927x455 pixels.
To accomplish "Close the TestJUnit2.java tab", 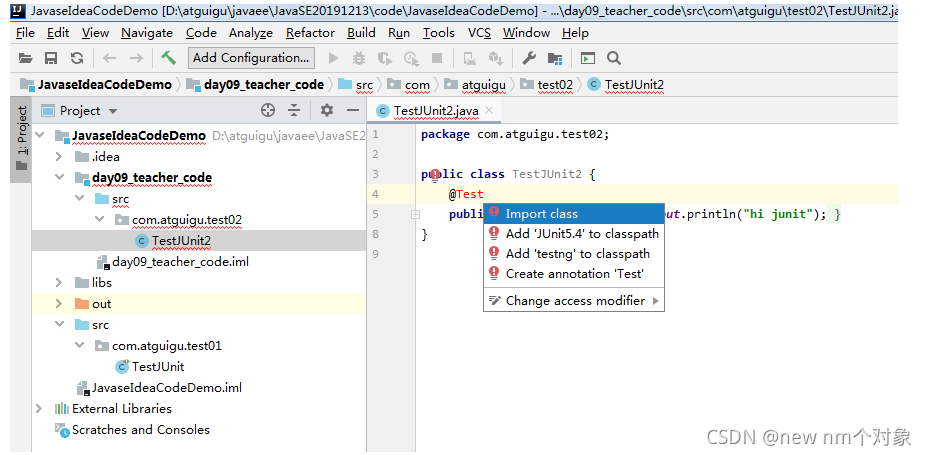I will point(489,110).
